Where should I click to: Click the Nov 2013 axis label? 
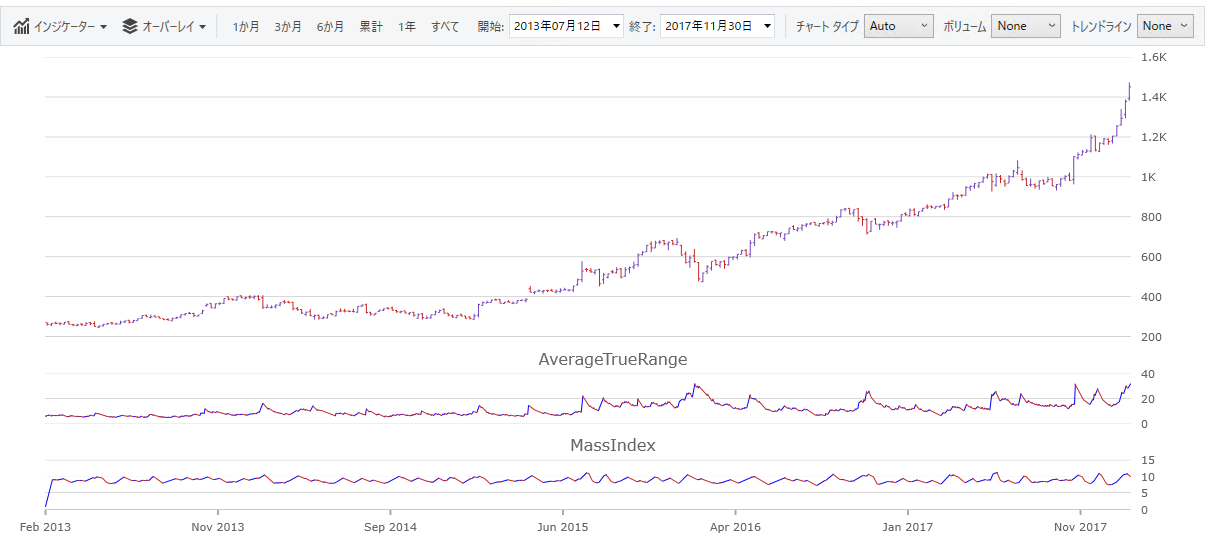pyautogui.click(x=217, y=526)
